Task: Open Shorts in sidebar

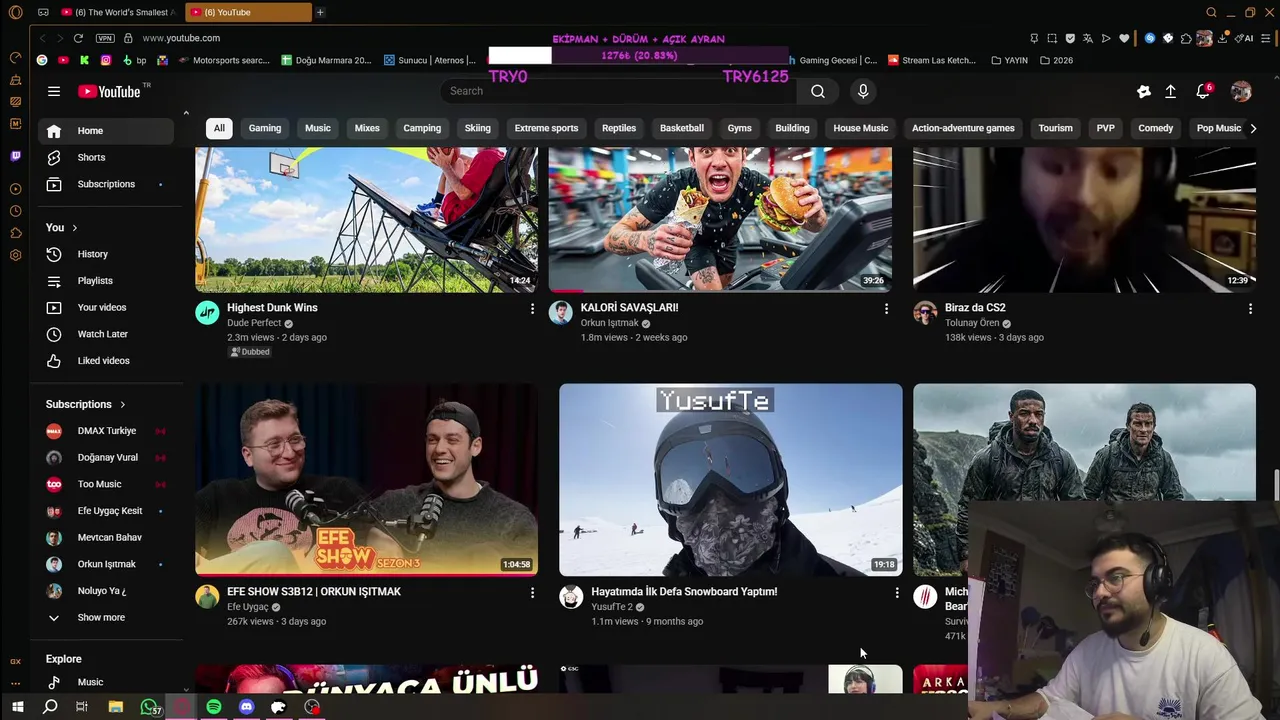Action: click(106, 157)
